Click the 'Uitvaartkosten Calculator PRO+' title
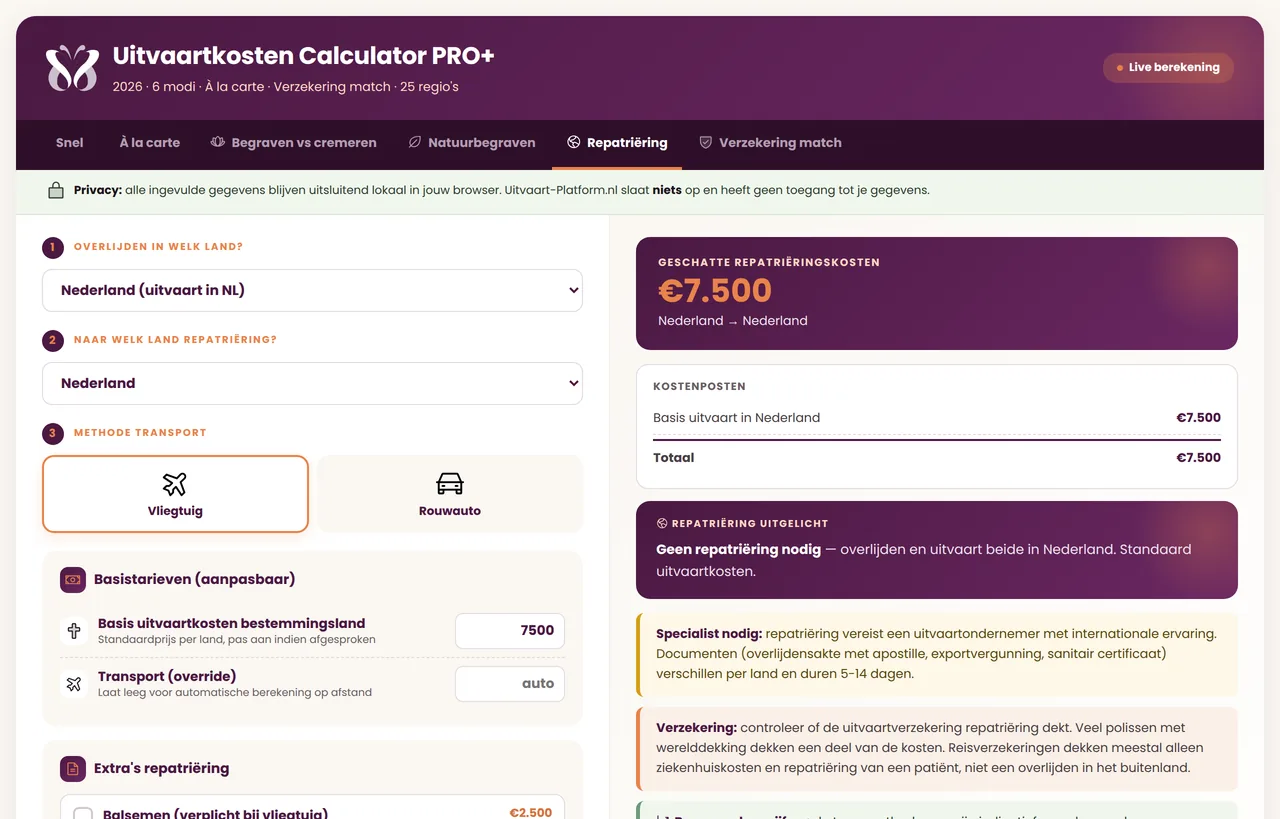 [304, 56]
